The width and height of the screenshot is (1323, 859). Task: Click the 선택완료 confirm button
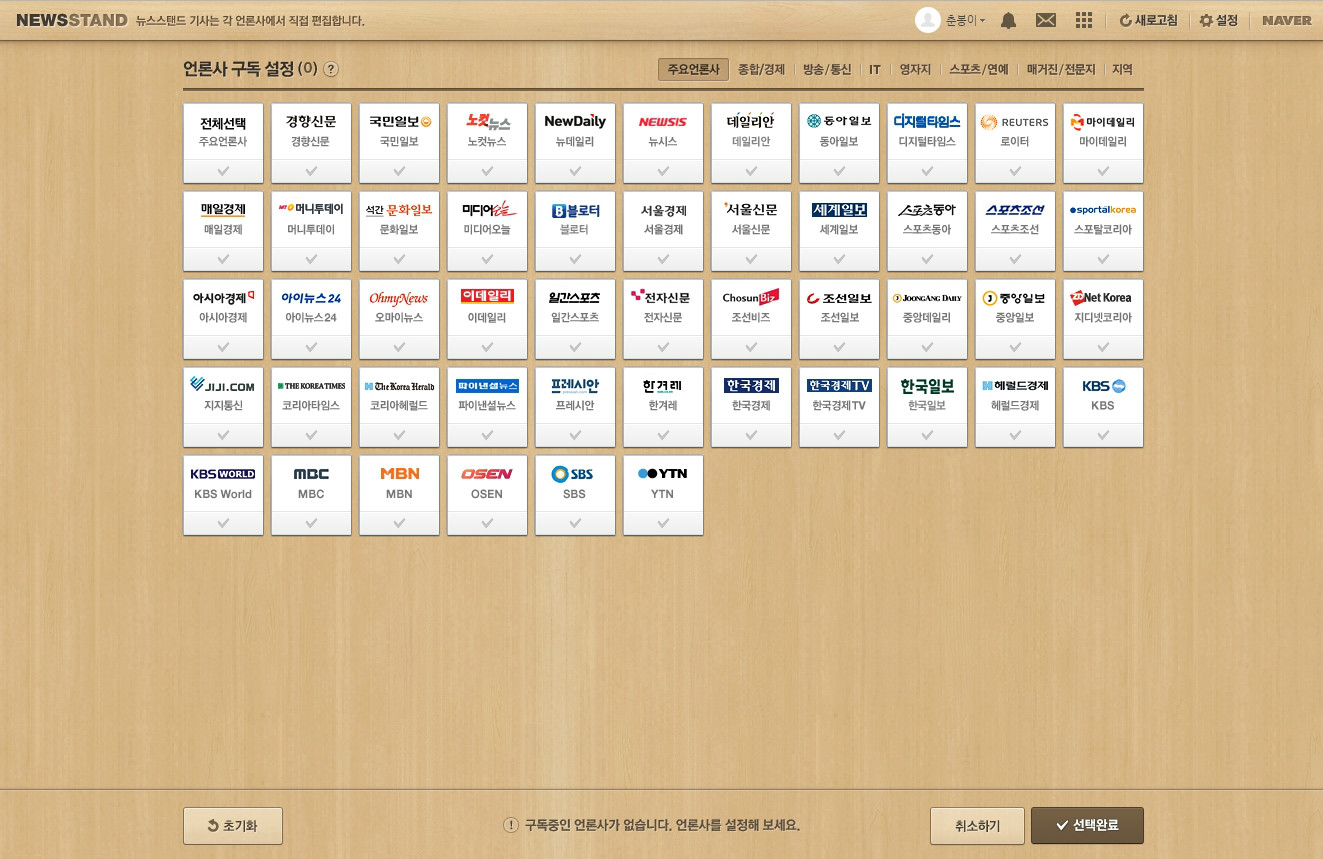[x=1087, y=826]
